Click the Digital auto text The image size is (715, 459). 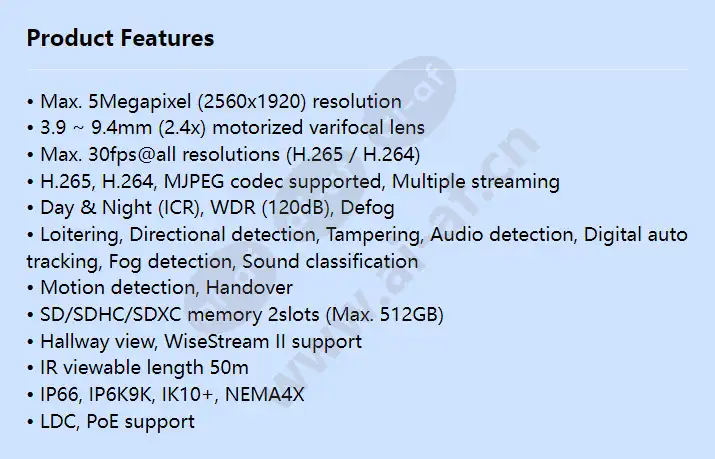[x=635, y=235]
